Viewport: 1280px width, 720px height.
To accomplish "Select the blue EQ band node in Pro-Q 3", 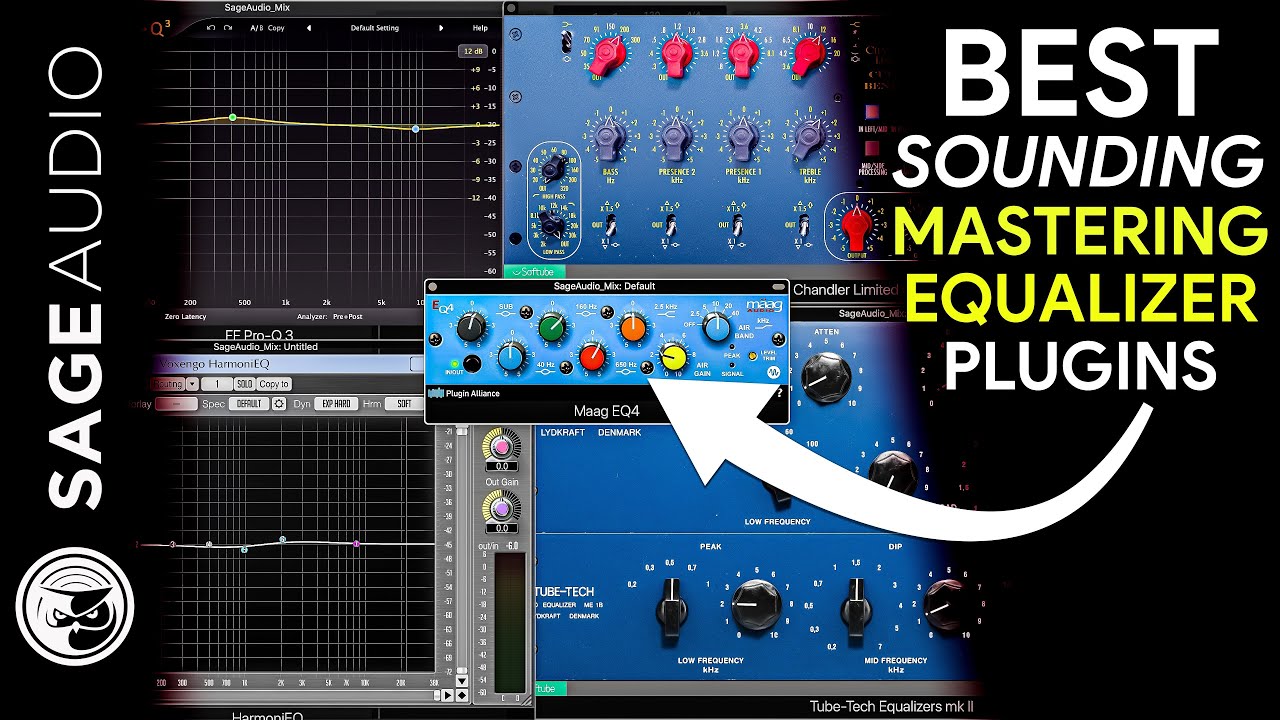I will point(416,129).
